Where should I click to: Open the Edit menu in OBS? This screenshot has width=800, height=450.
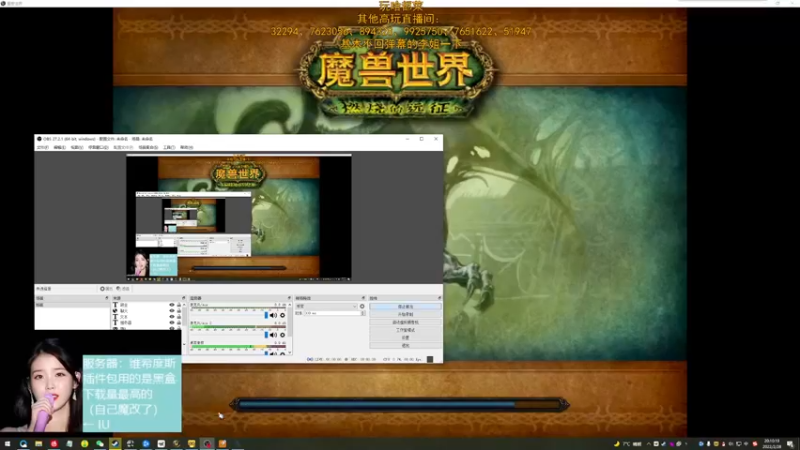(x=60, y=147)
